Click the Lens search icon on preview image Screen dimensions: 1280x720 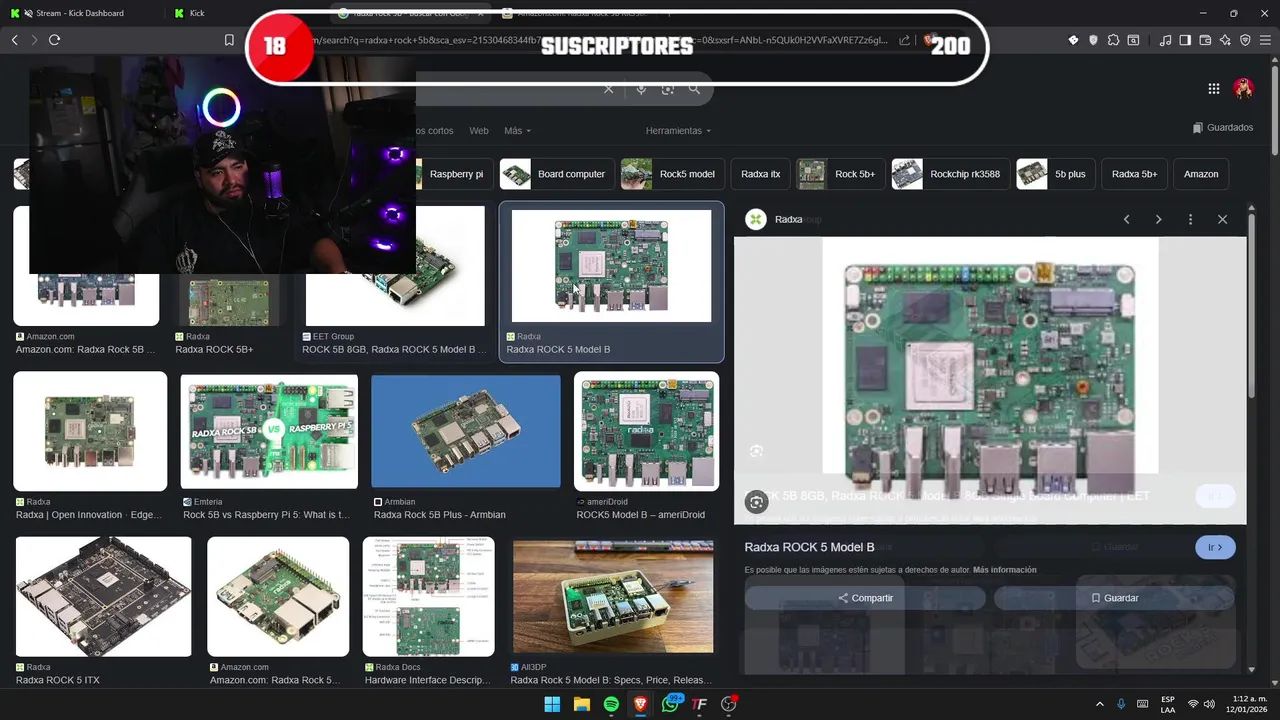756,502
